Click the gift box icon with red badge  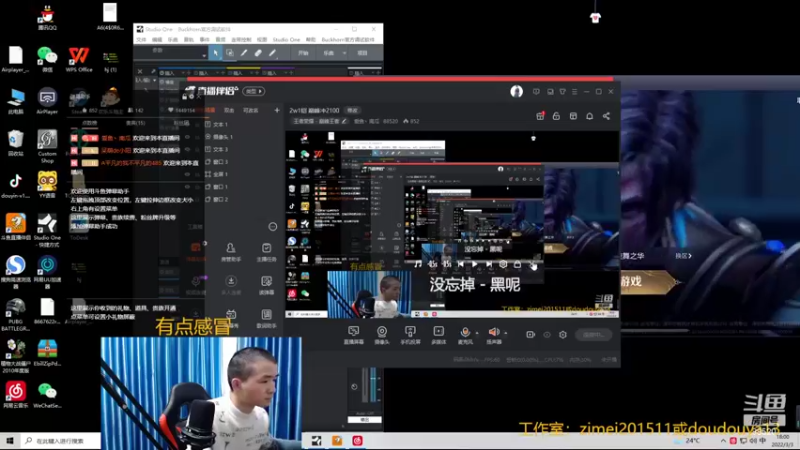(540, 116)
